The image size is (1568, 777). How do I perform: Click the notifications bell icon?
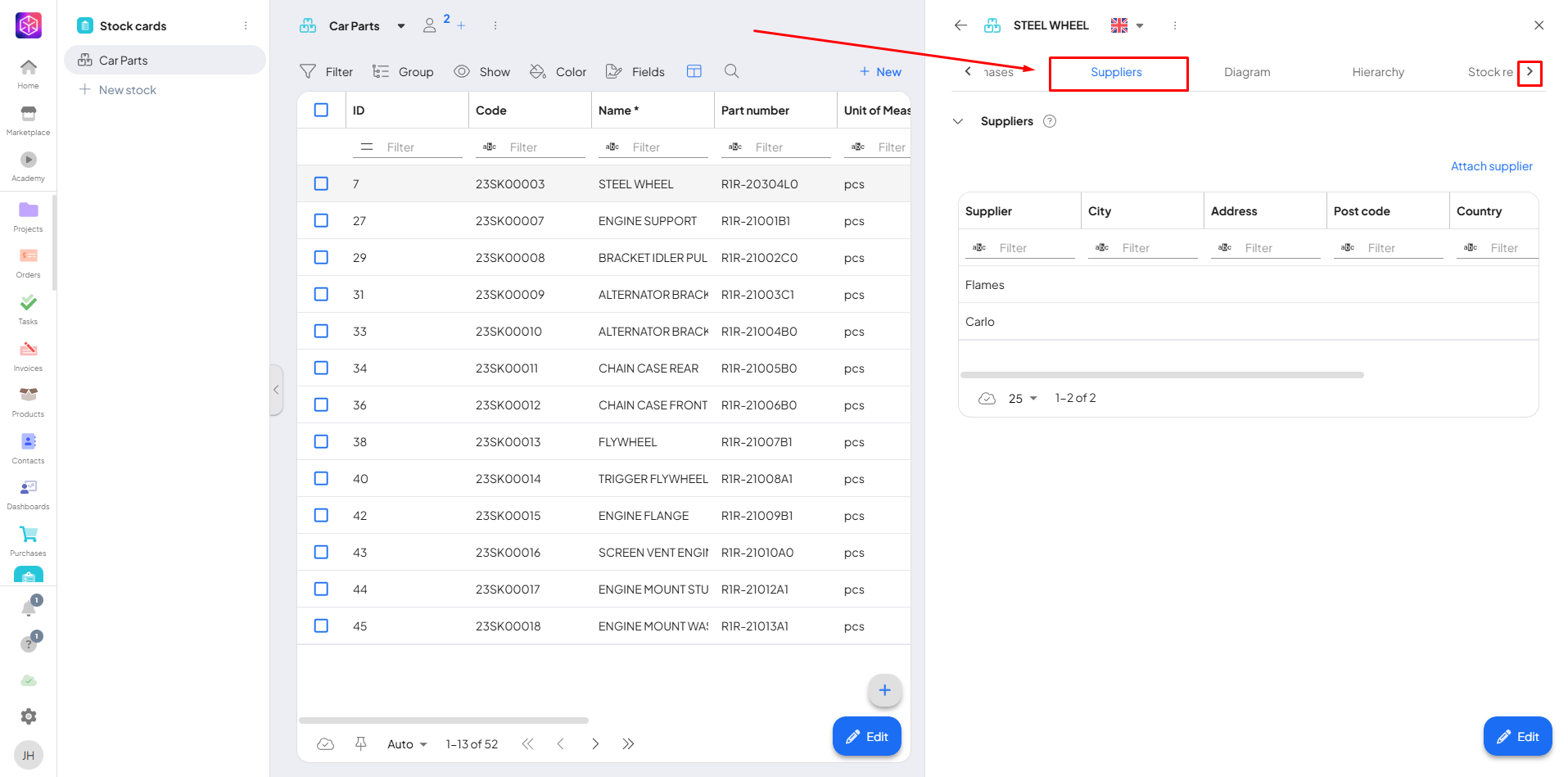point(29,608)
